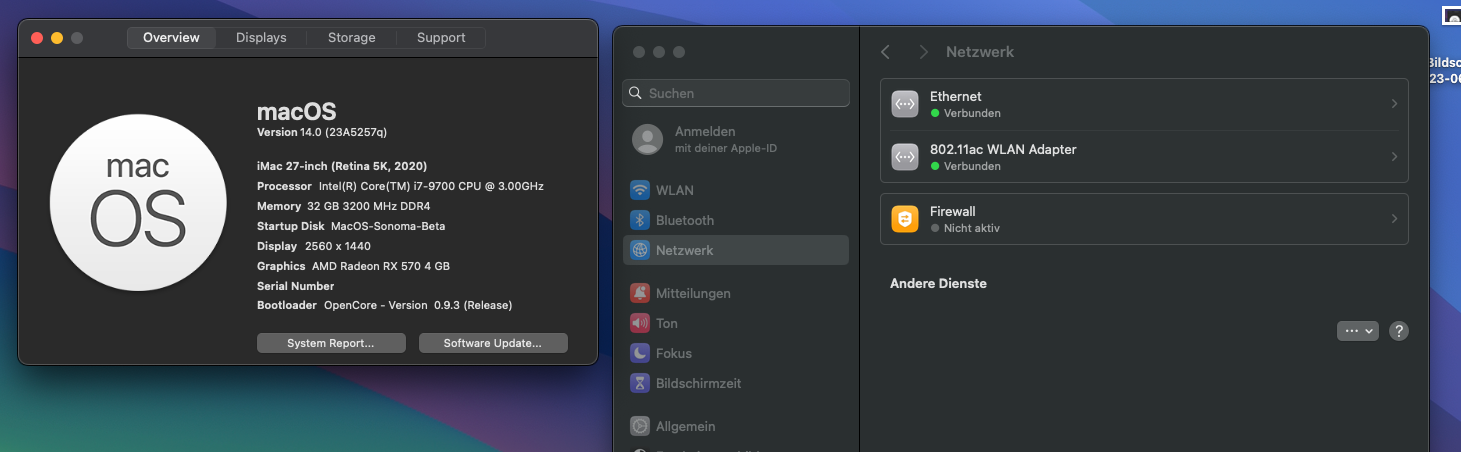This screenshot has width=1461, height=452.
Task: Select Netzwerk in the settings sidebar
Action: point(736,250)
